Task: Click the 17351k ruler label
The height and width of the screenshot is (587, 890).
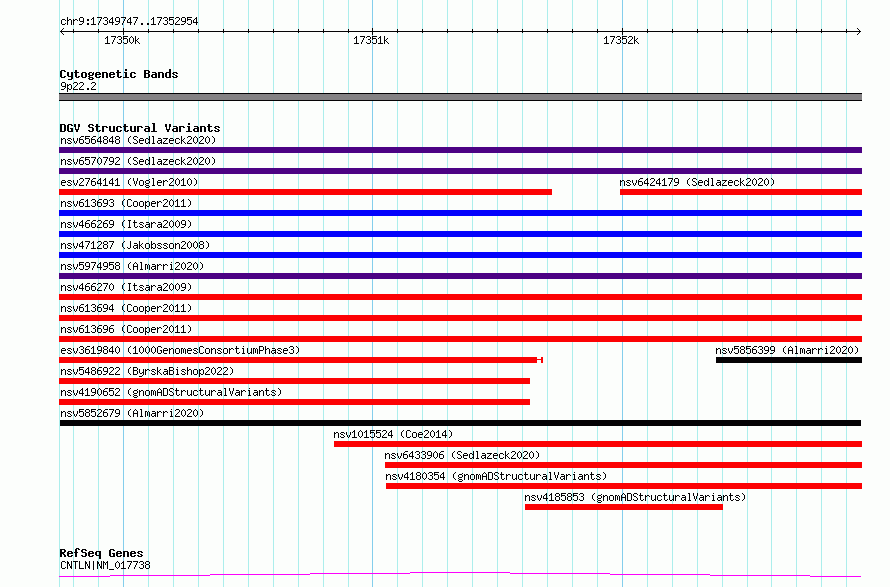Action: tap(371, 40)
